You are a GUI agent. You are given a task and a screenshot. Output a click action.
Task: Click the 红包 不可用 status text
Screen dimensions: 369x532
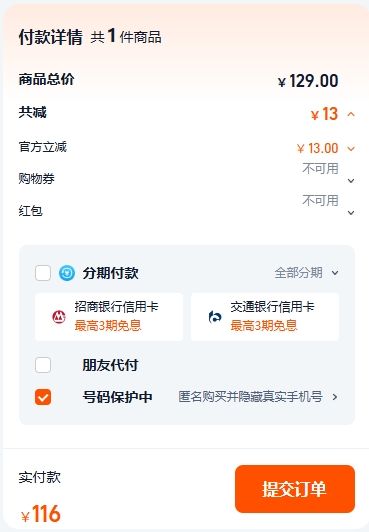[x=320, y=200]
